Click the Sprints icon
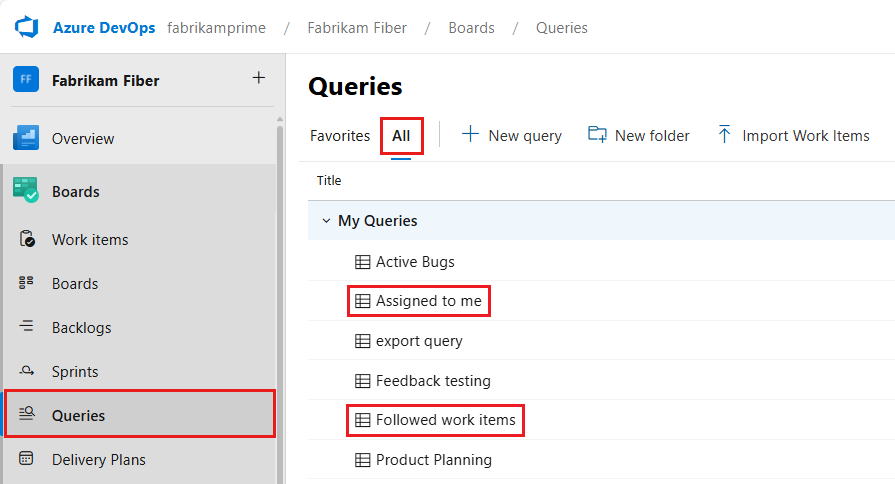The width and height of the screenshot is (895, 484). point(26,370)
